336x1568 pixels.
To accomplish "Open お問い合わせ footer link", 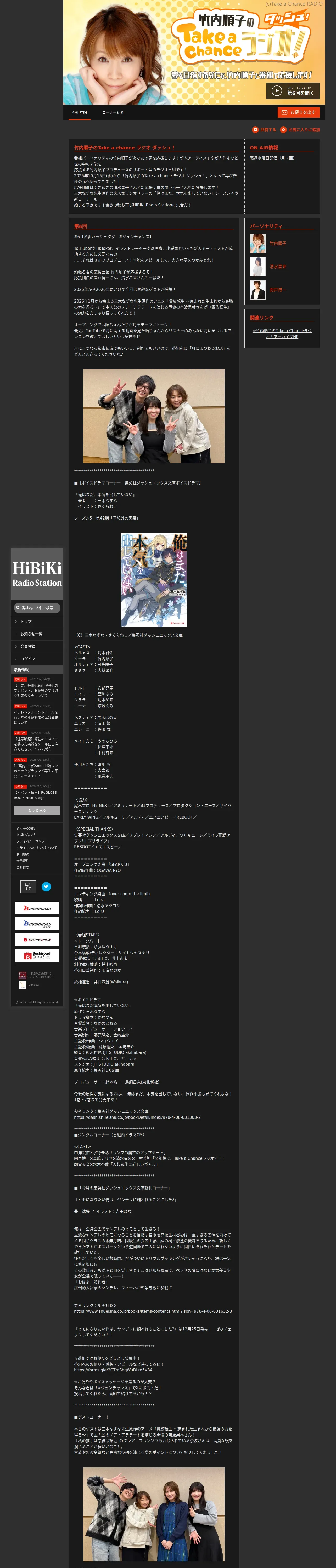I will point(26,834).
